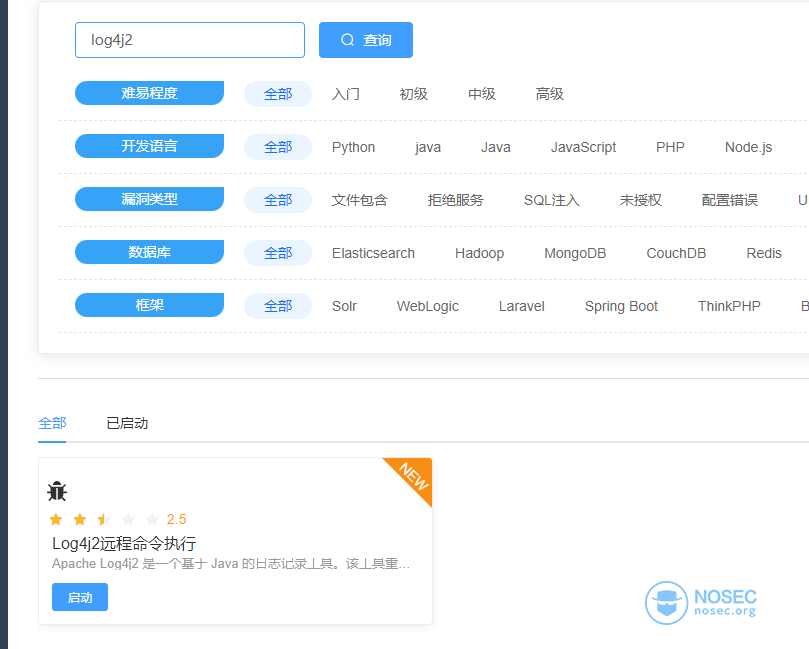Filter by Hadoop database
Image resolution: width=809 pixels, height=649 pixels.
pos(479,253)
